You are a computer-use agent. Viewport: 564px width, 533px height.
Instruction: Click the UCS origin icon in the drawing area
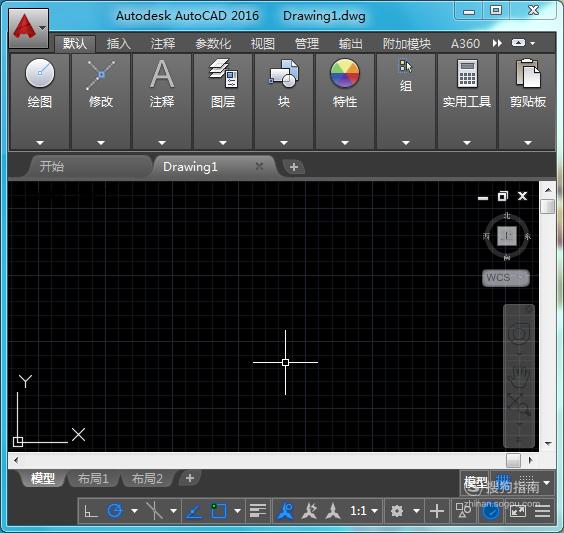(18, 442)
